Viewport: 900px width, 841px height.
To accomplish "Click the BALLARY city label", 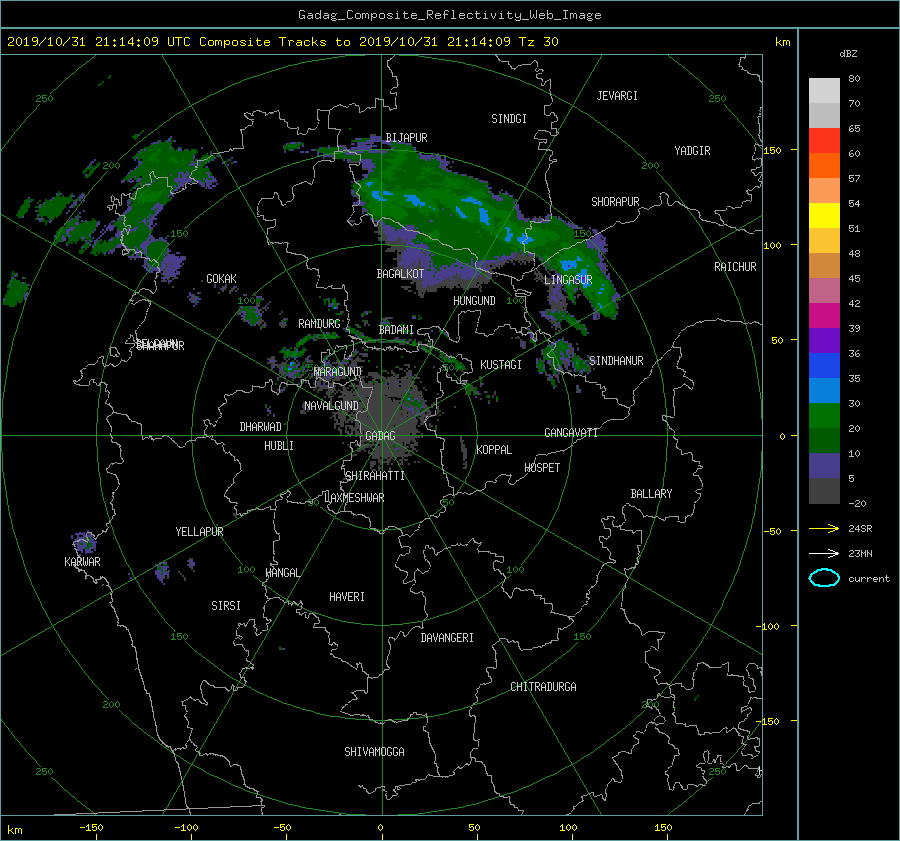I will click(651, 494).
